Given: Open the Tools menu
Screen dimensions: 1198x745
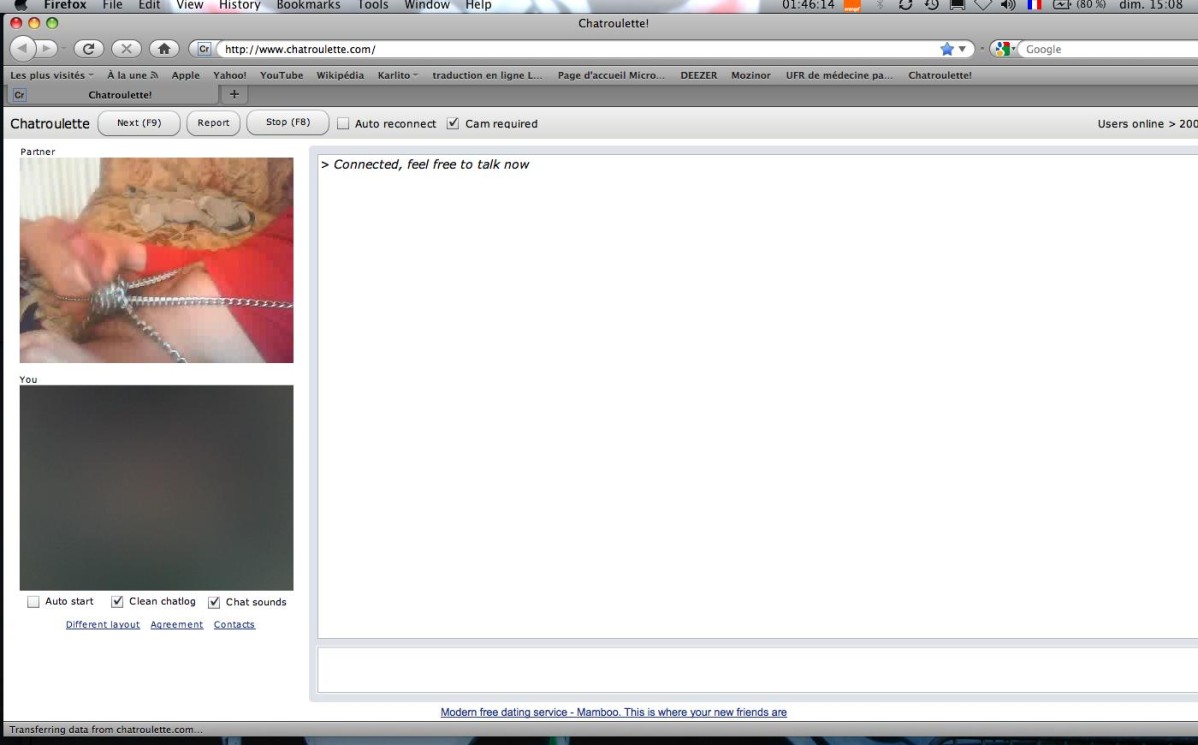Looking at the screenshot, I should [x=373, y=5].
